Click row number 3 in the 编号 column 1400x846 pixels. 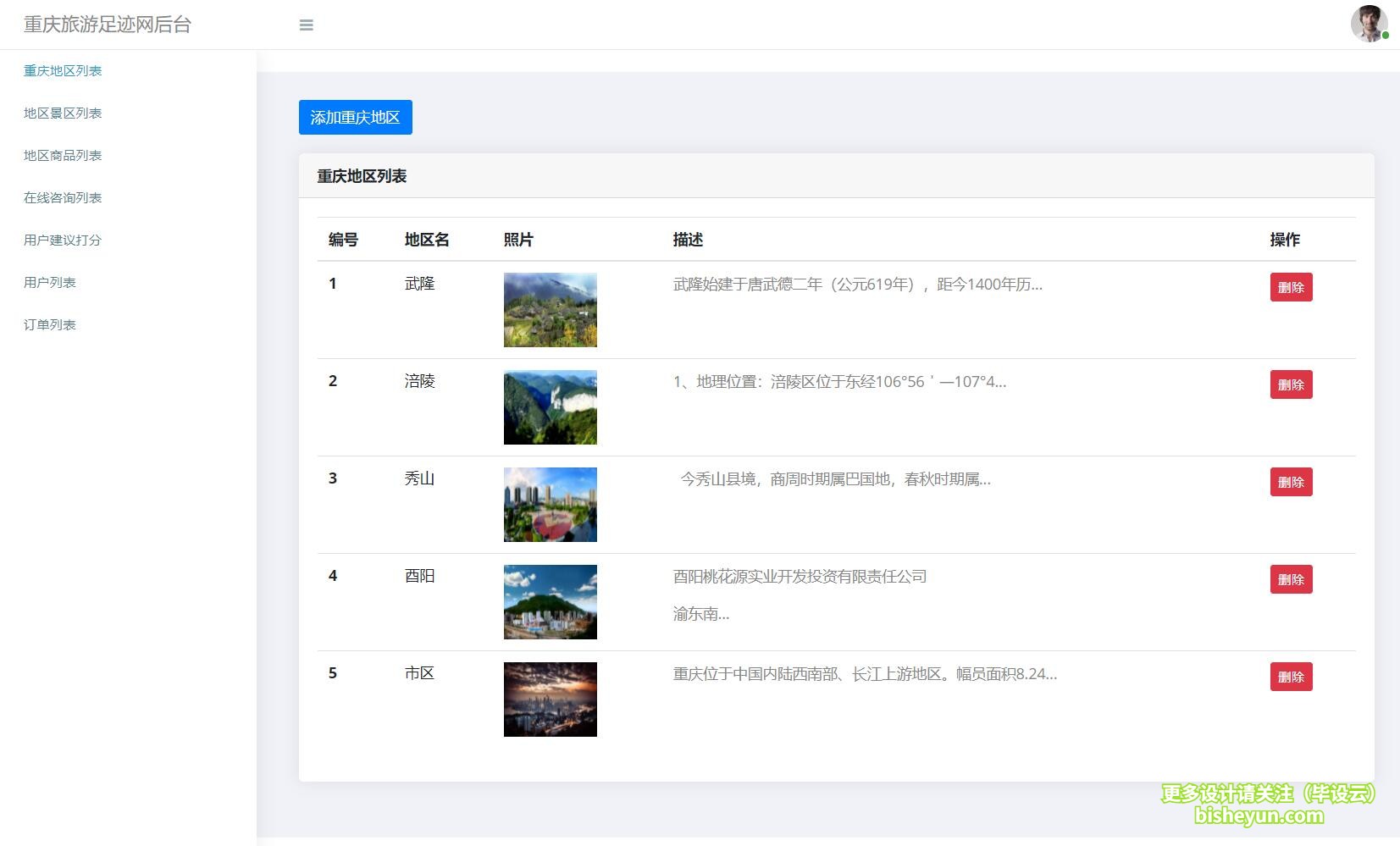[x=333, y=478]
